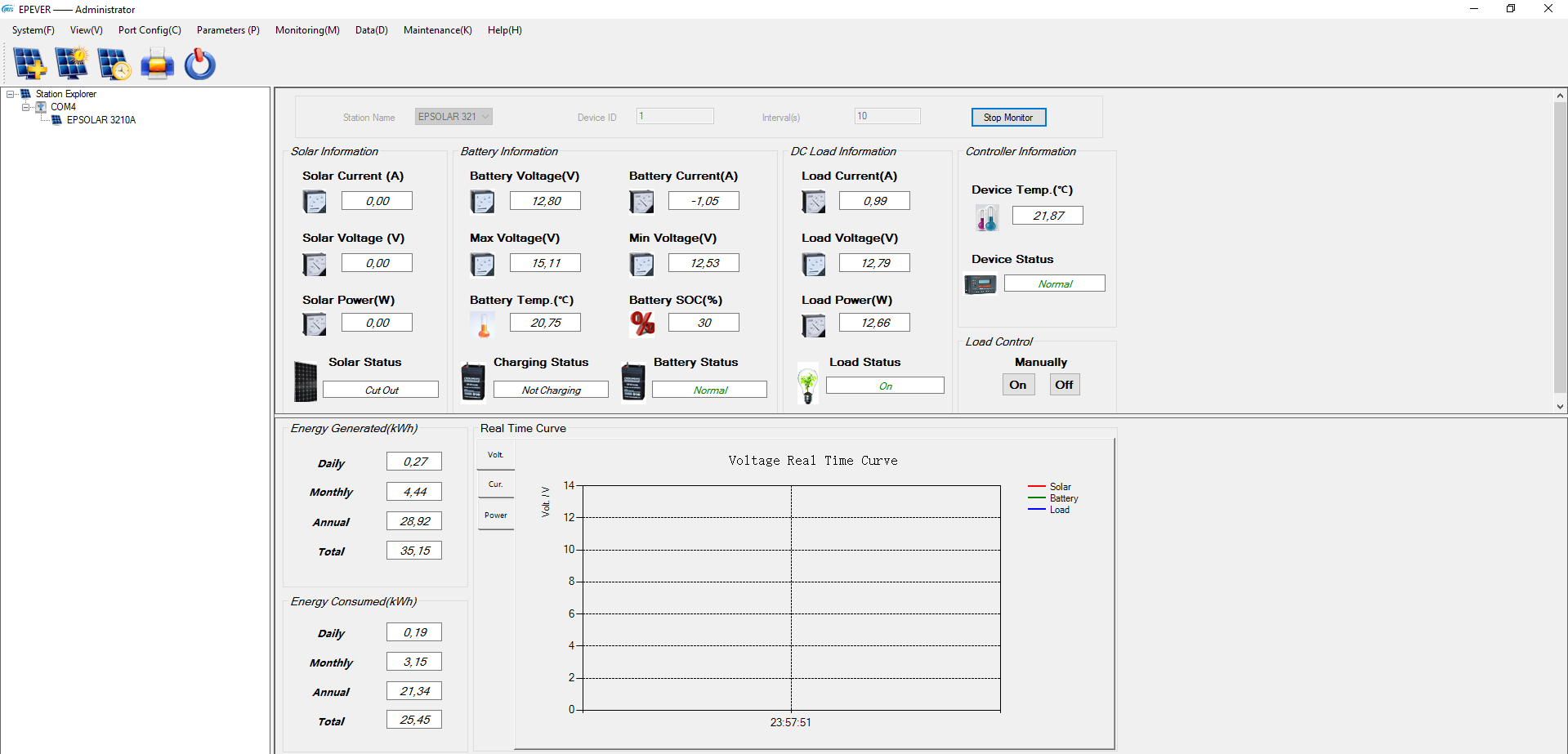This screenshot has width=1568, height=754.
Task: Turn the load On manually
Action: pyautogui.click(x=1018, y=385)
